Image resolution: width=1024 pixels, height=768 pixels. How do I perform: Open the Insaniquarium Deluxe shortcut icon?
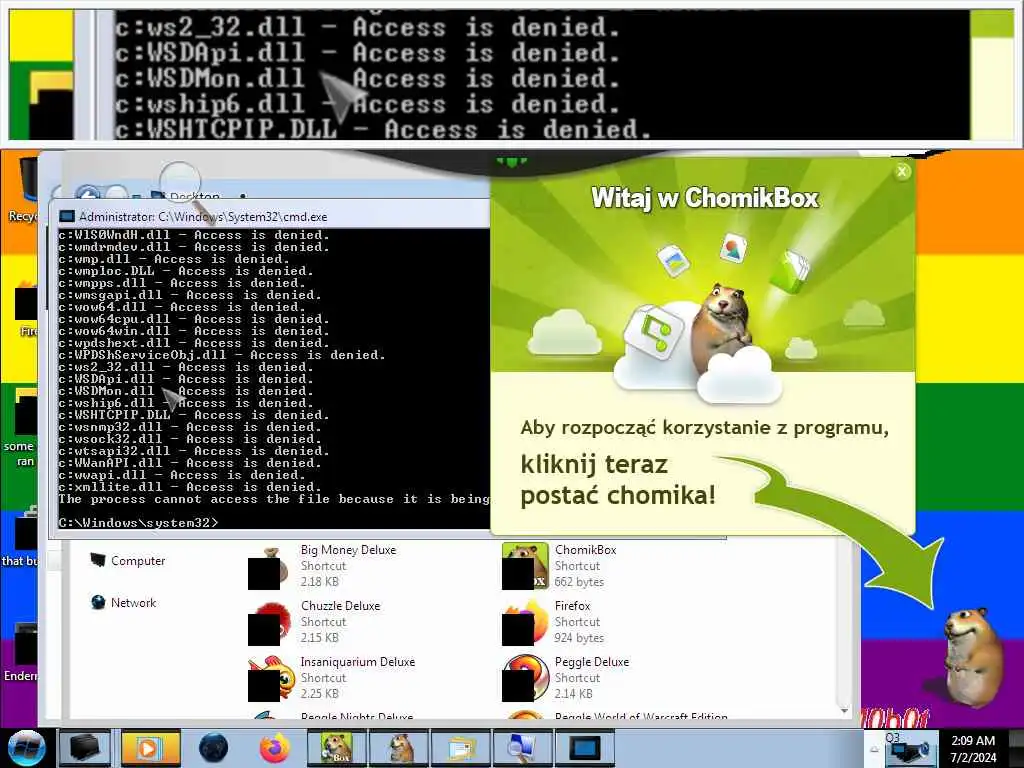click(x=271, y=679)
